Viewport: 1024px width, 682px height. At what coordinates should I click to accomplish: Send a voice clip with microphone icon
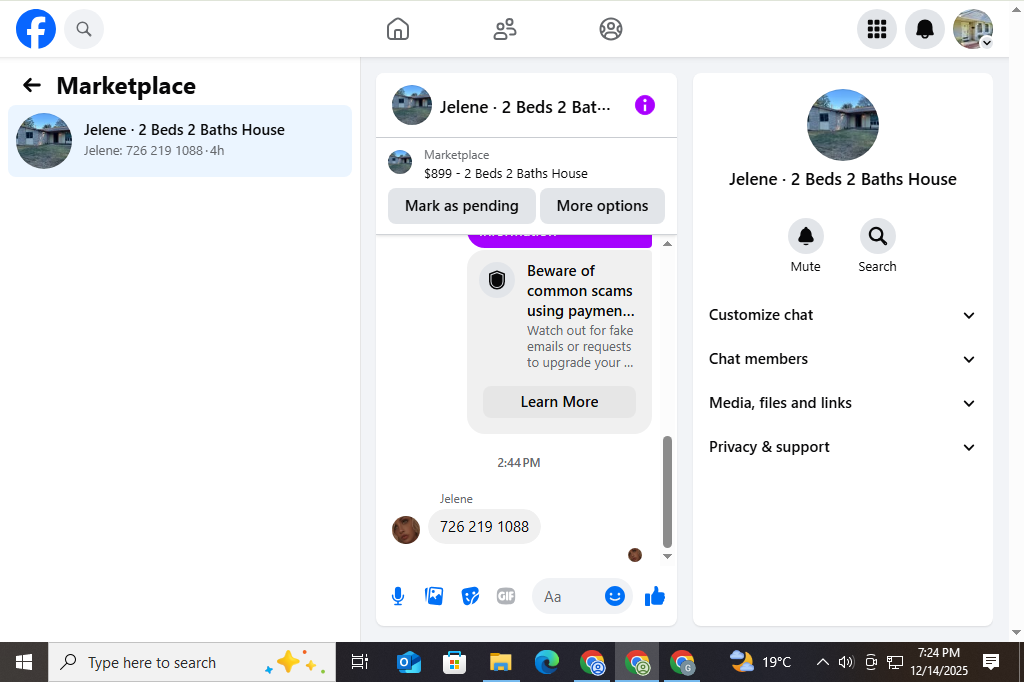398,596
